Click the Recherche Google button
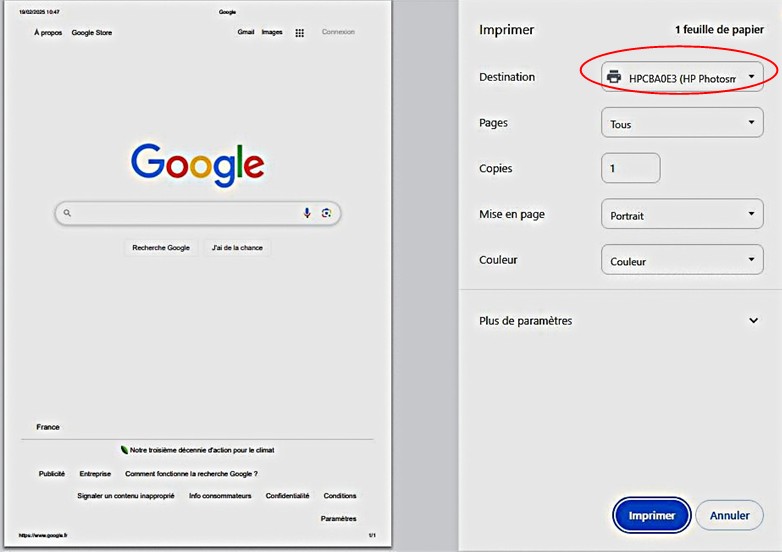Screen dimensions: 782x552 click(161, 248)
